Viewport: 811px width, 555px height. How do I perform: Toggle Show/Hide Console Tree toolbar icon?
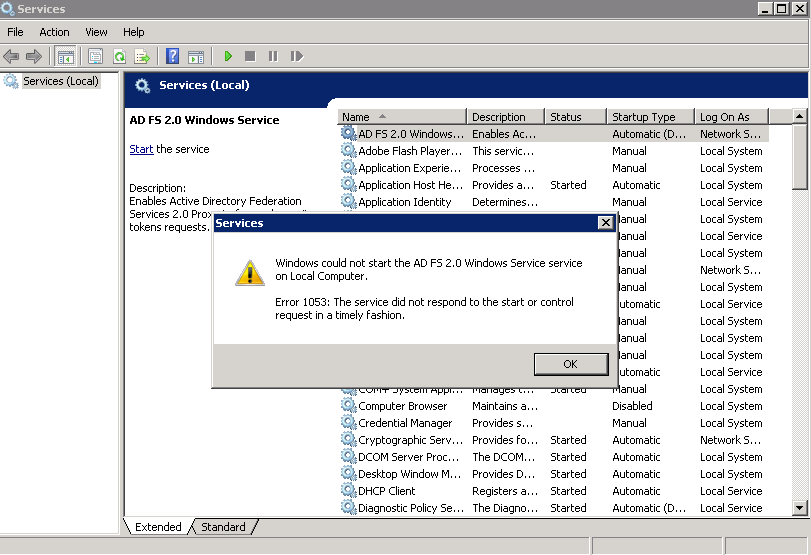coord(65,56)
